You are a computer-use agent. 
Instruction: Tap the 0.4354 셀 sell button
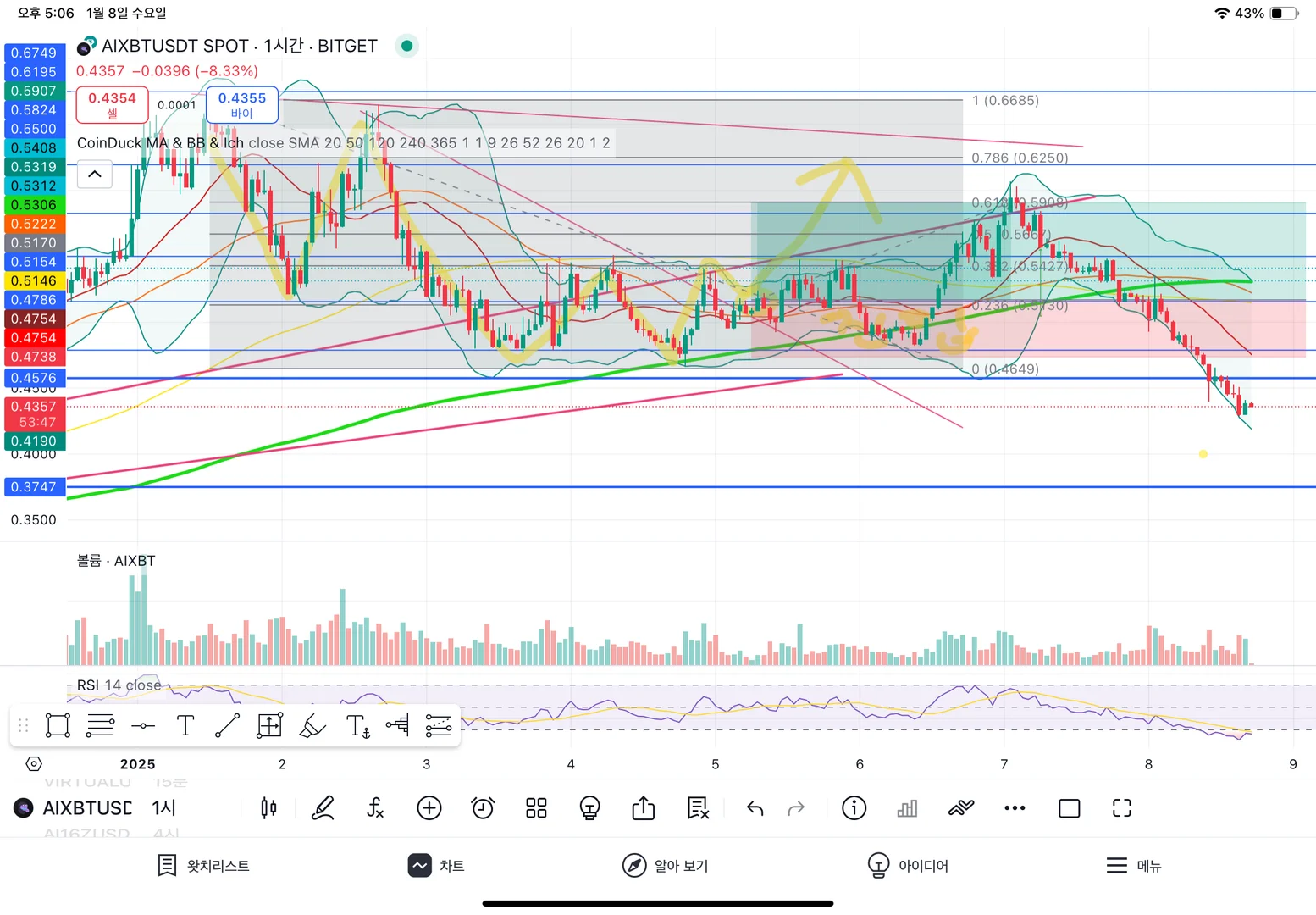[x=112, y=105]
